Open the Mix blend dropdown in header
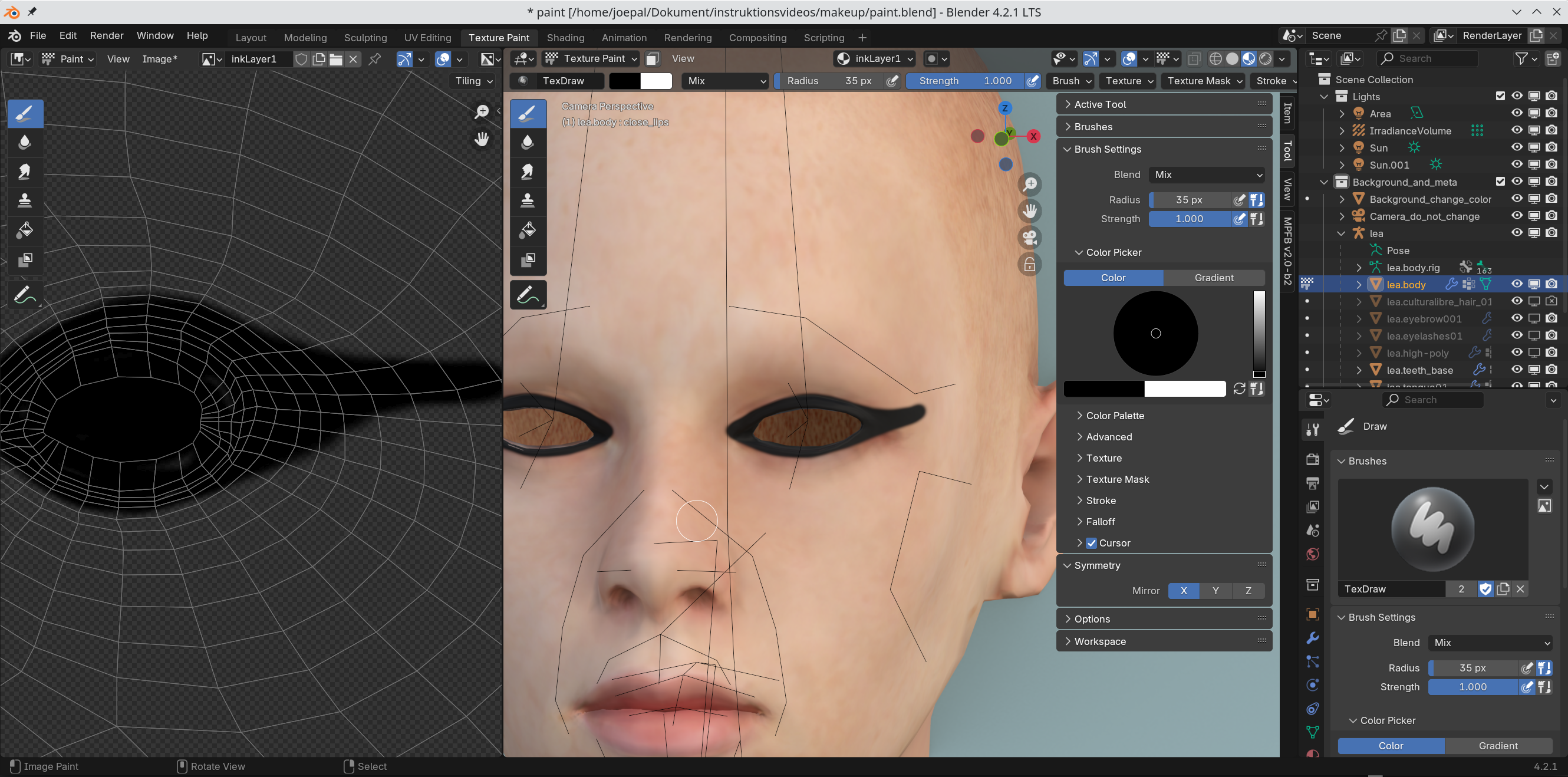 point(726,81)
